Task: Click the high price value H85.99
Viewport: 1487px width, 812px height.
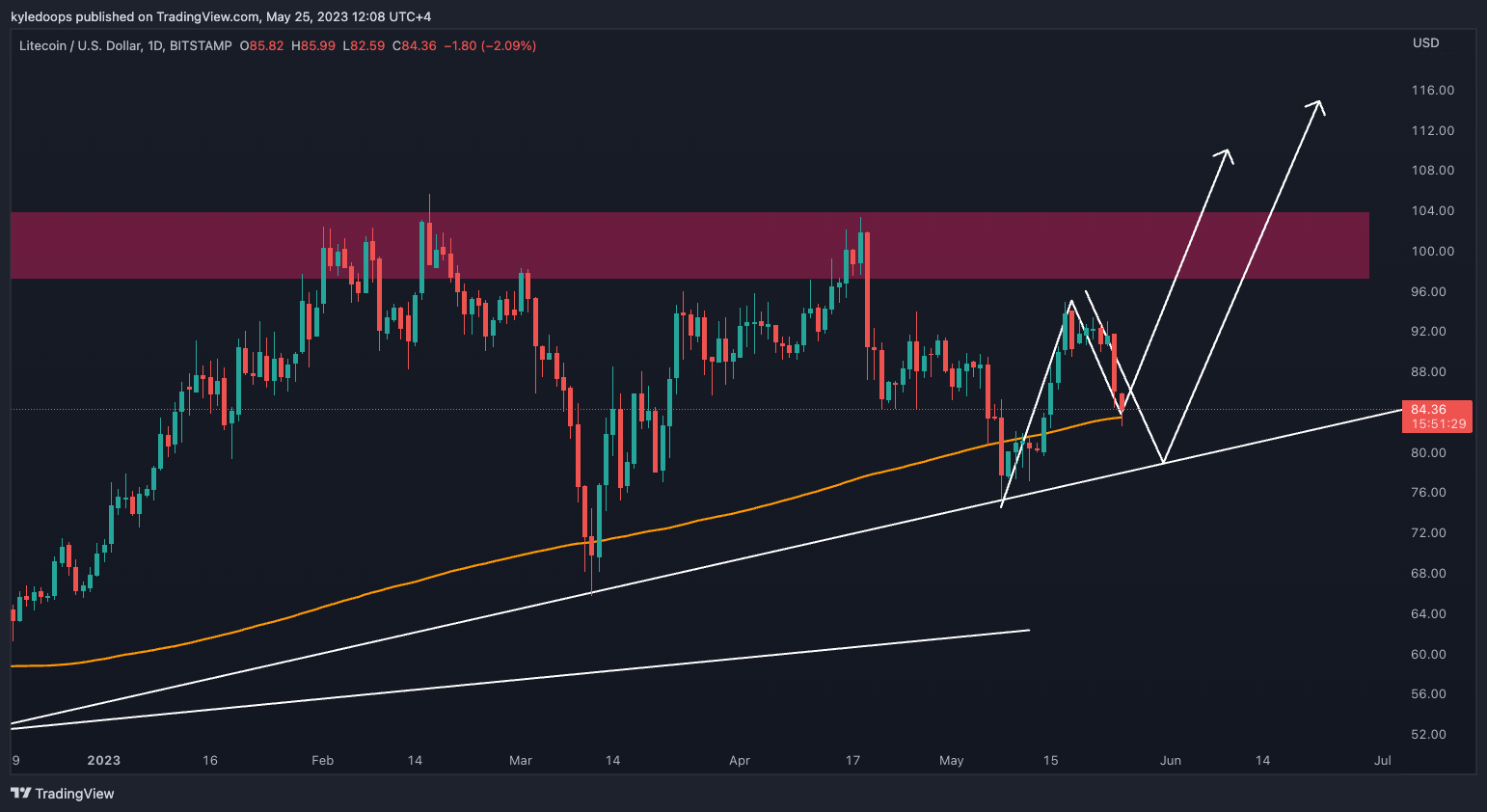Action: coord(313,45)
